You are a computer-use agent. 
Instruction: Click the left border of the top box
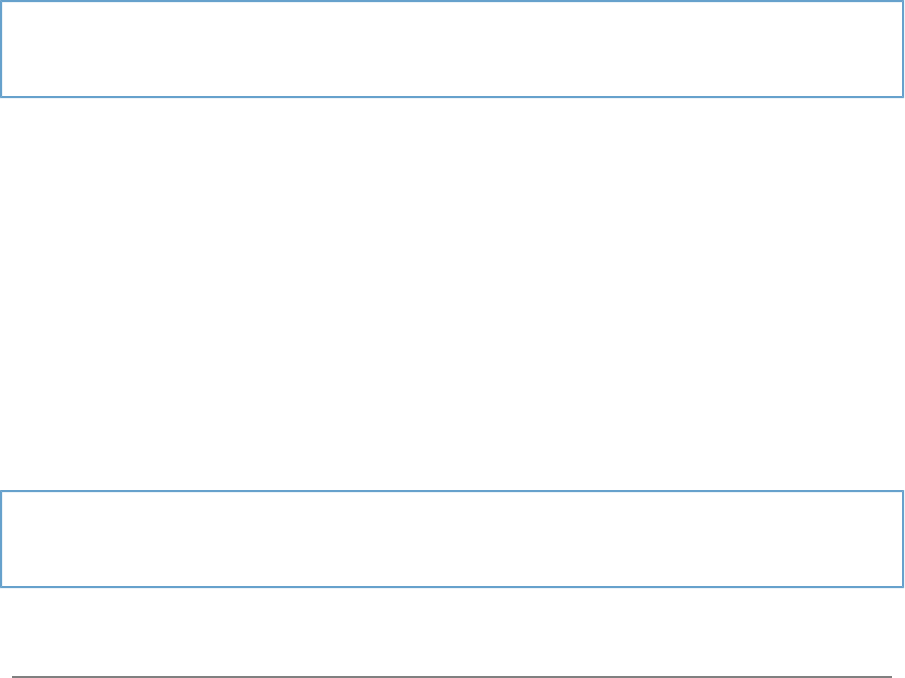click(x=2, y=49)
